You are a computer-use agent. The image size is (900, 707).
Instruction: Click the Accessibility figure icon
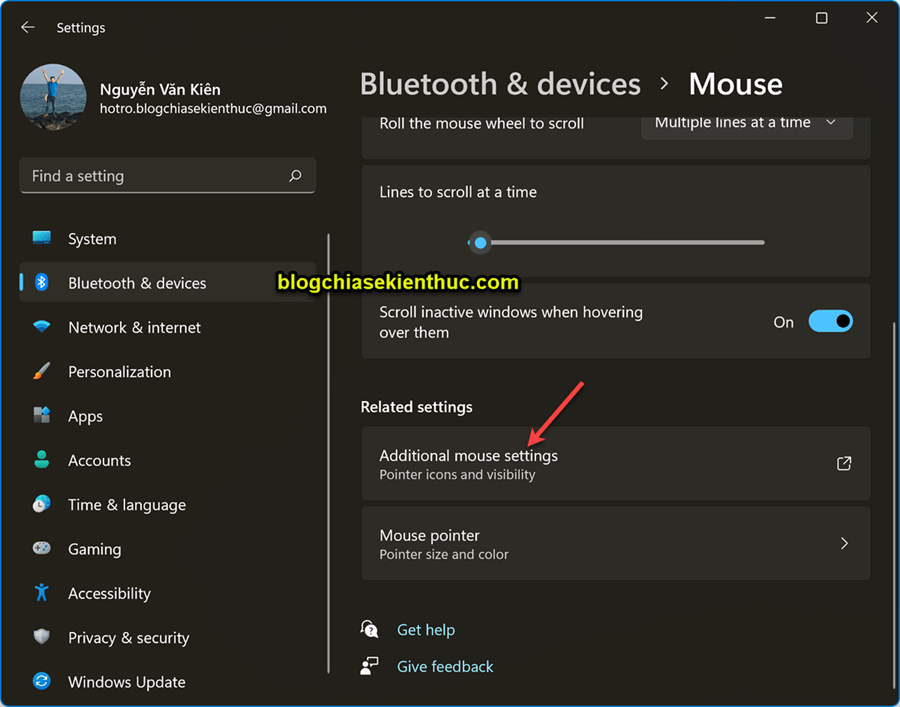click(x=41, y=593)
